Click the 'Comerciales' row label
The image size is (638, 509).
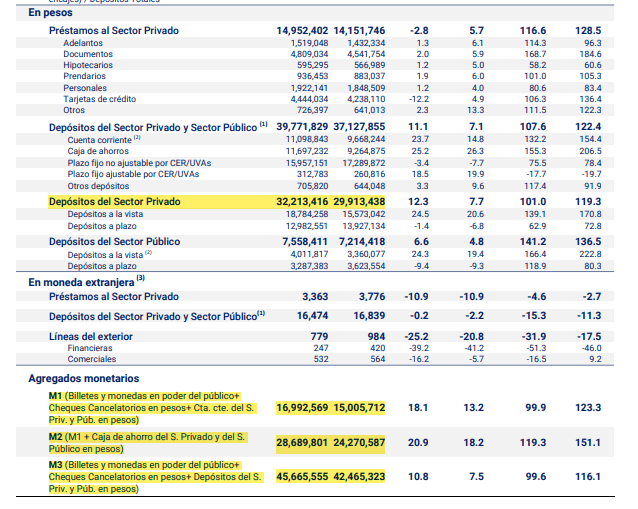[90, 358]
